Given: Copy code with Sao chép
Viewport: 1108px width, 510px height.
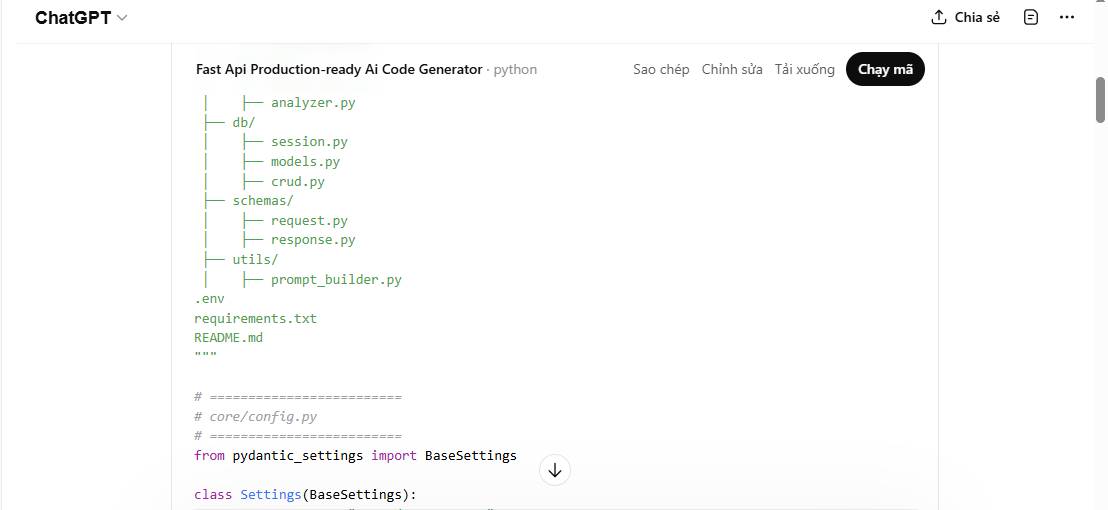Looking at the screenshot, I should point(661,69).
